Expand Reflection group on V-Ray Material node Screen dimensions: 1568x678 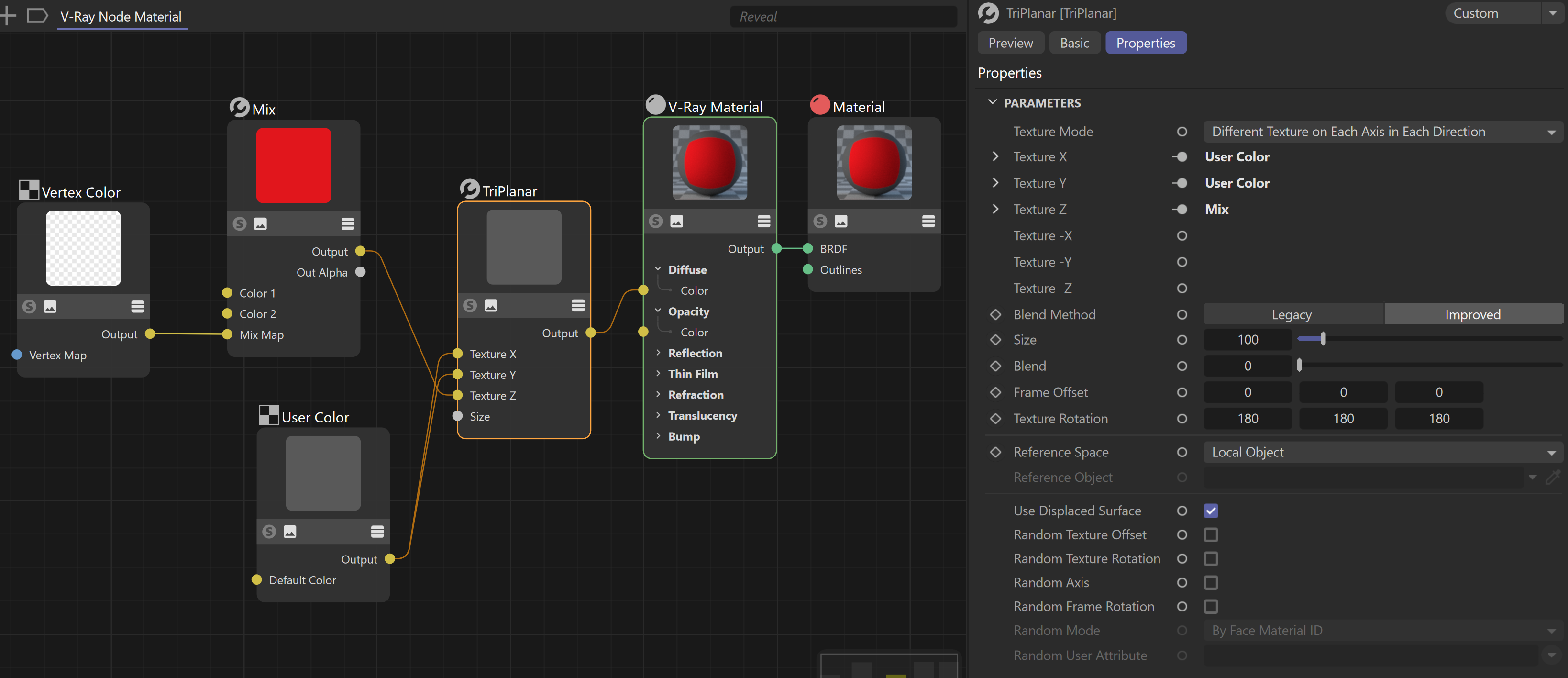[x=658, y=353]
